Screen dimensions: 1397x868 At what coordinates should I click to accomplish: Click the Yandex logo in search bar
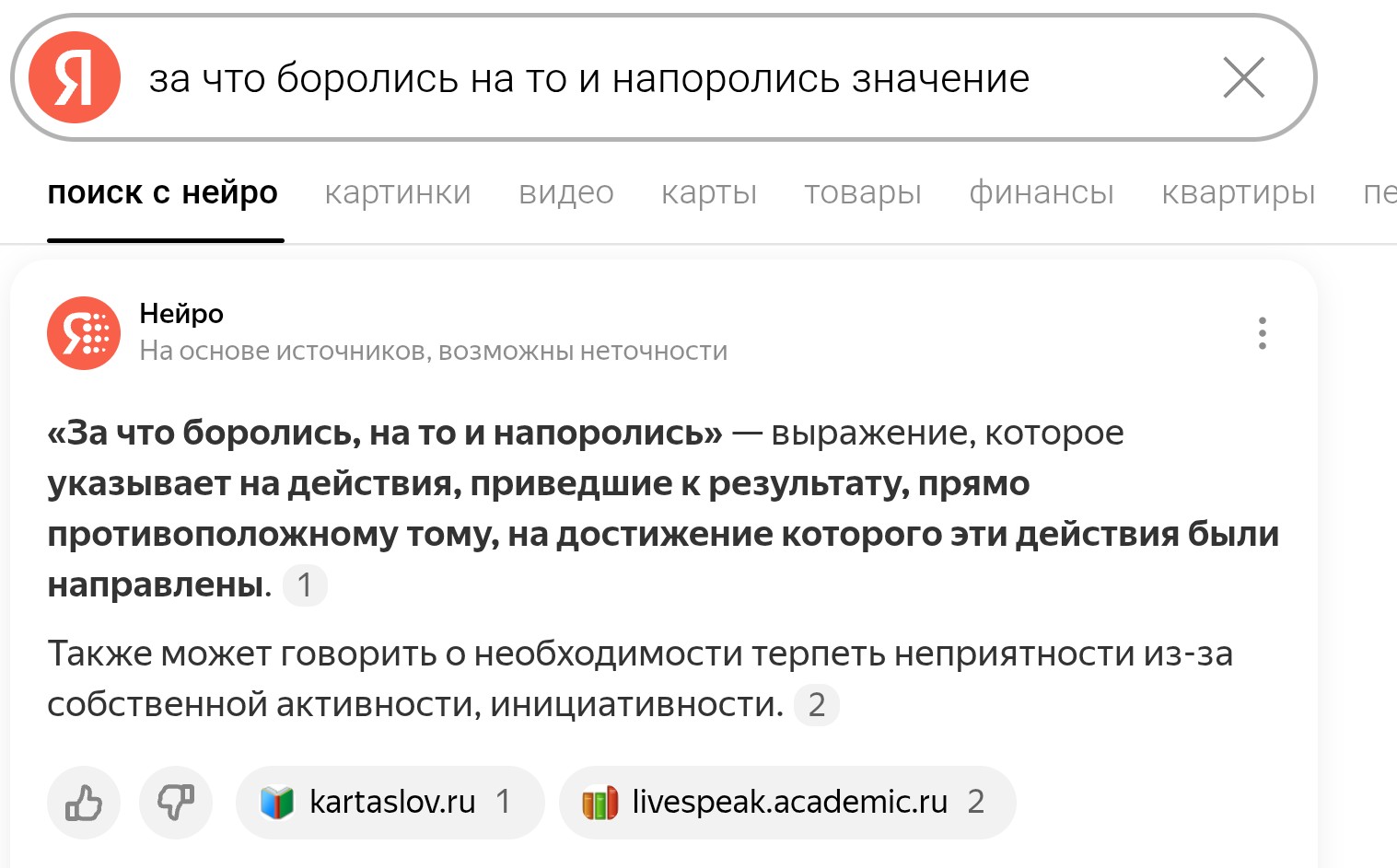(x=75, y=78)
